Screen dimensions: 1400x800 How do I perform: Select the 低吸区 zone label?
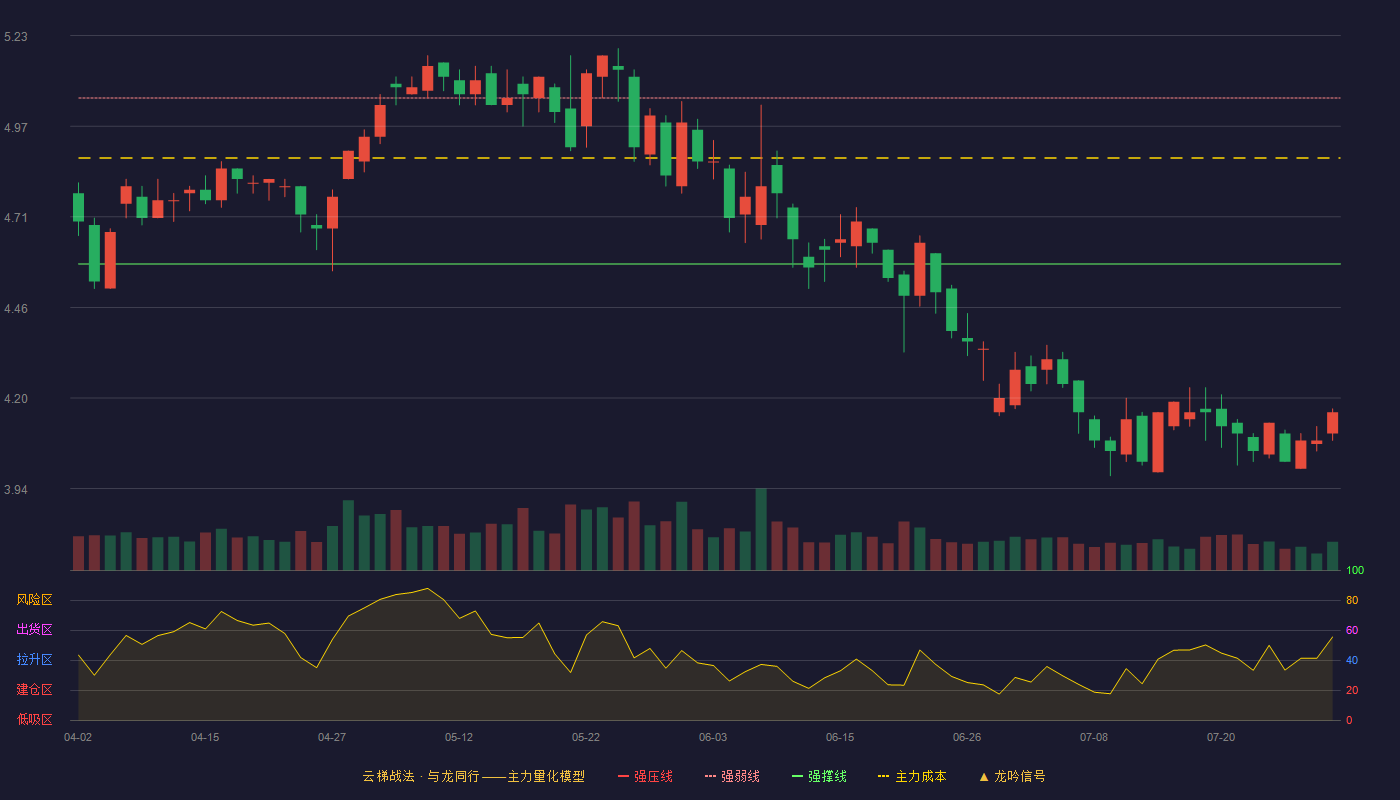(x=34, y=719)
